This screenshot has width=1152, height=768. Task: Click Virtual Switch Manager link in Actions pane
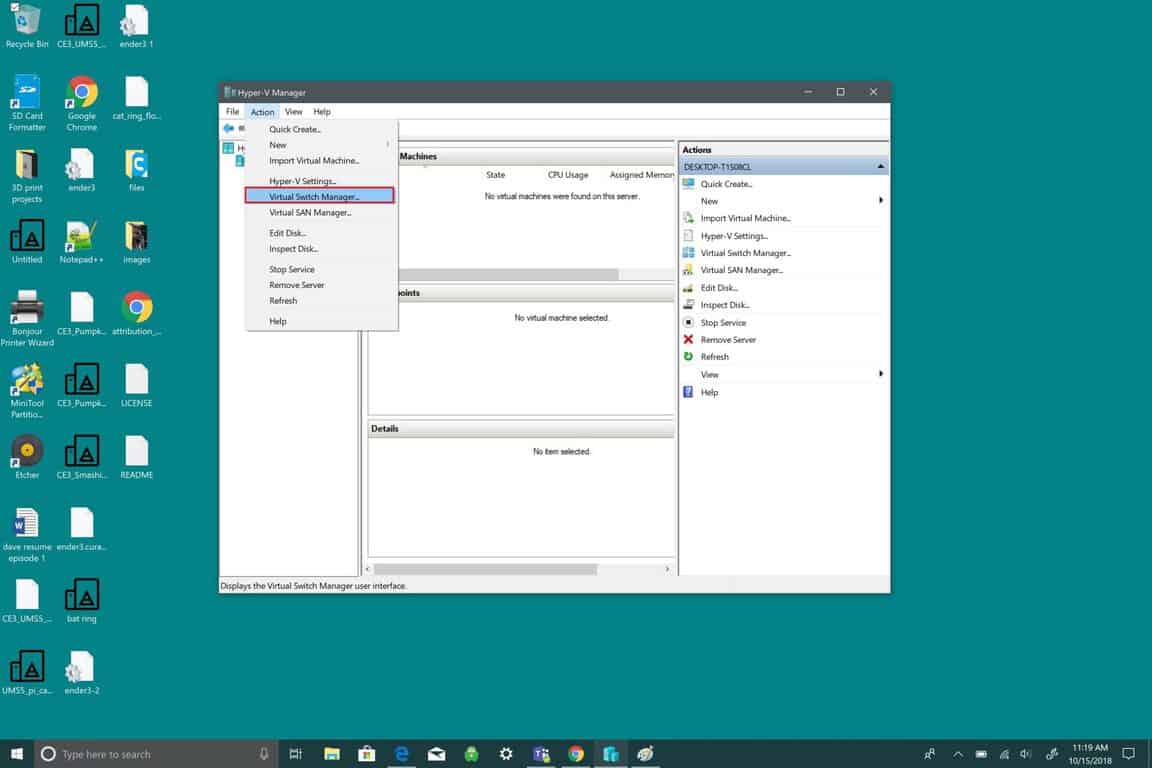pyautogui.click(x=745, y=253)
